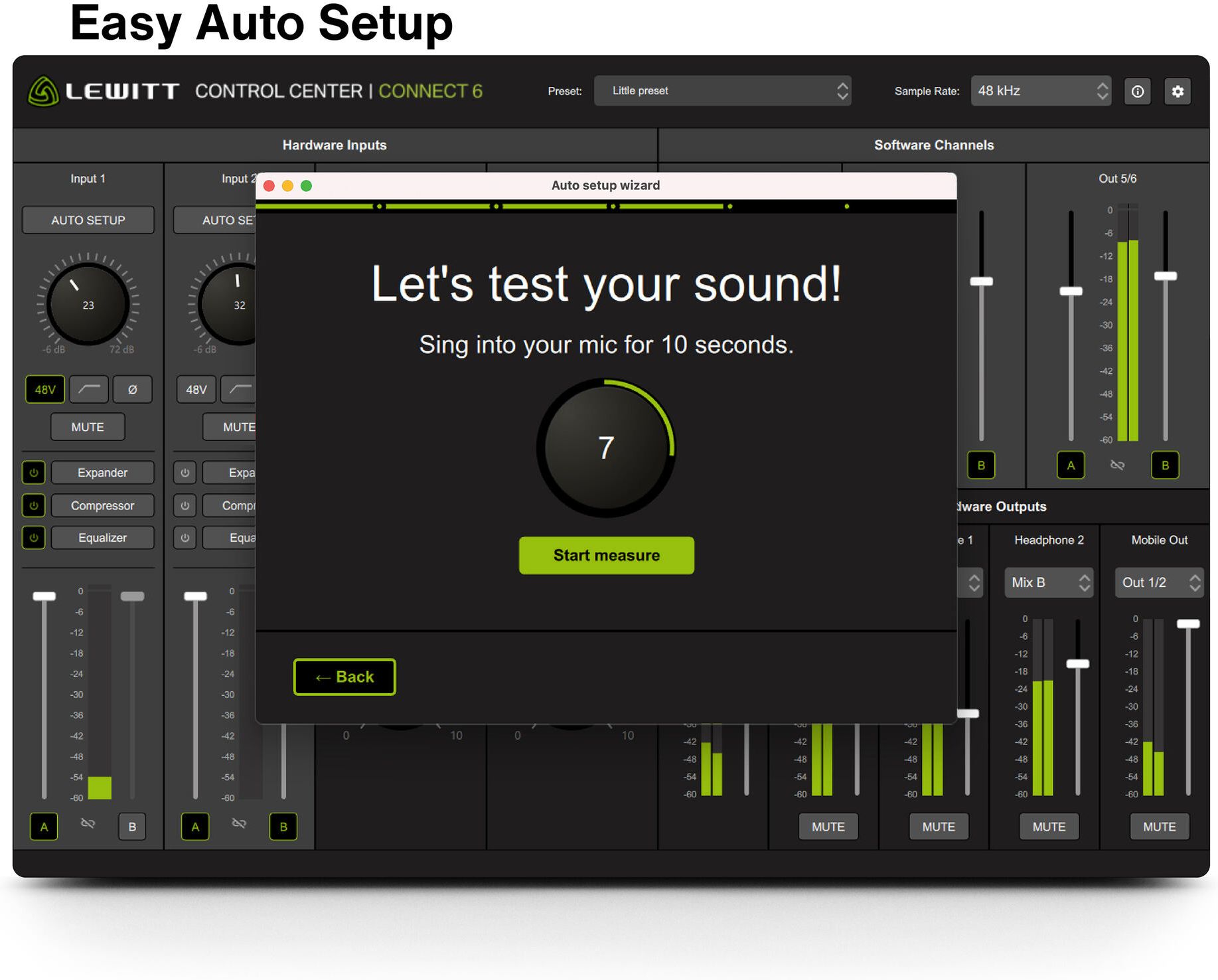Click the info icon near Sample Rate
The image size is (1218, 980).
point(1137,92)
